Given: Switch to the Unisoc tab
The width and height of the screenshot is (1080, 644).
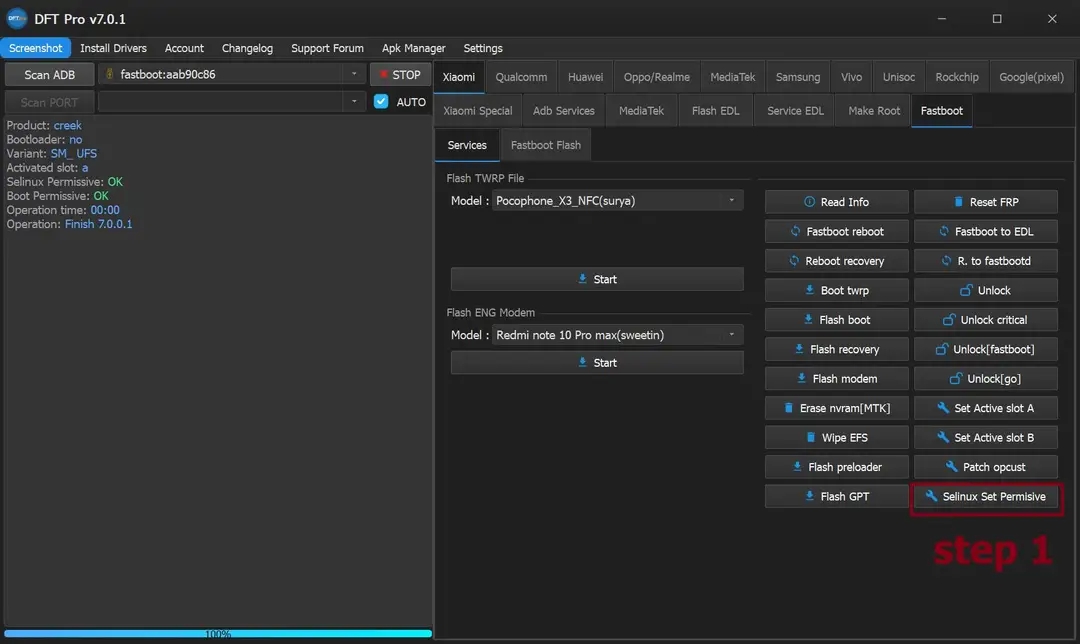Looking at the screenshot, I should pos(899,77).
